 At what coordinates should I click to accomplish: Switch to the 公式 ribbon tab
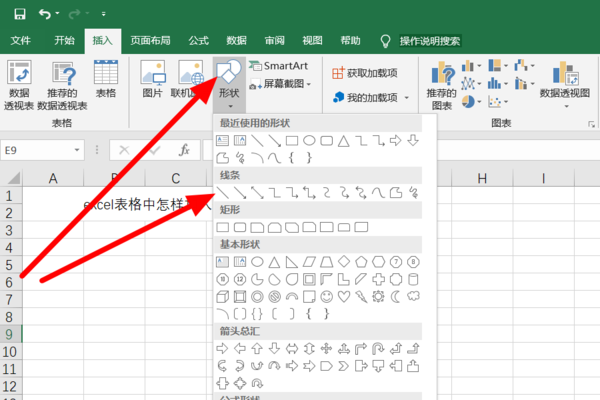pyautogui.click(x=198, y=41)
